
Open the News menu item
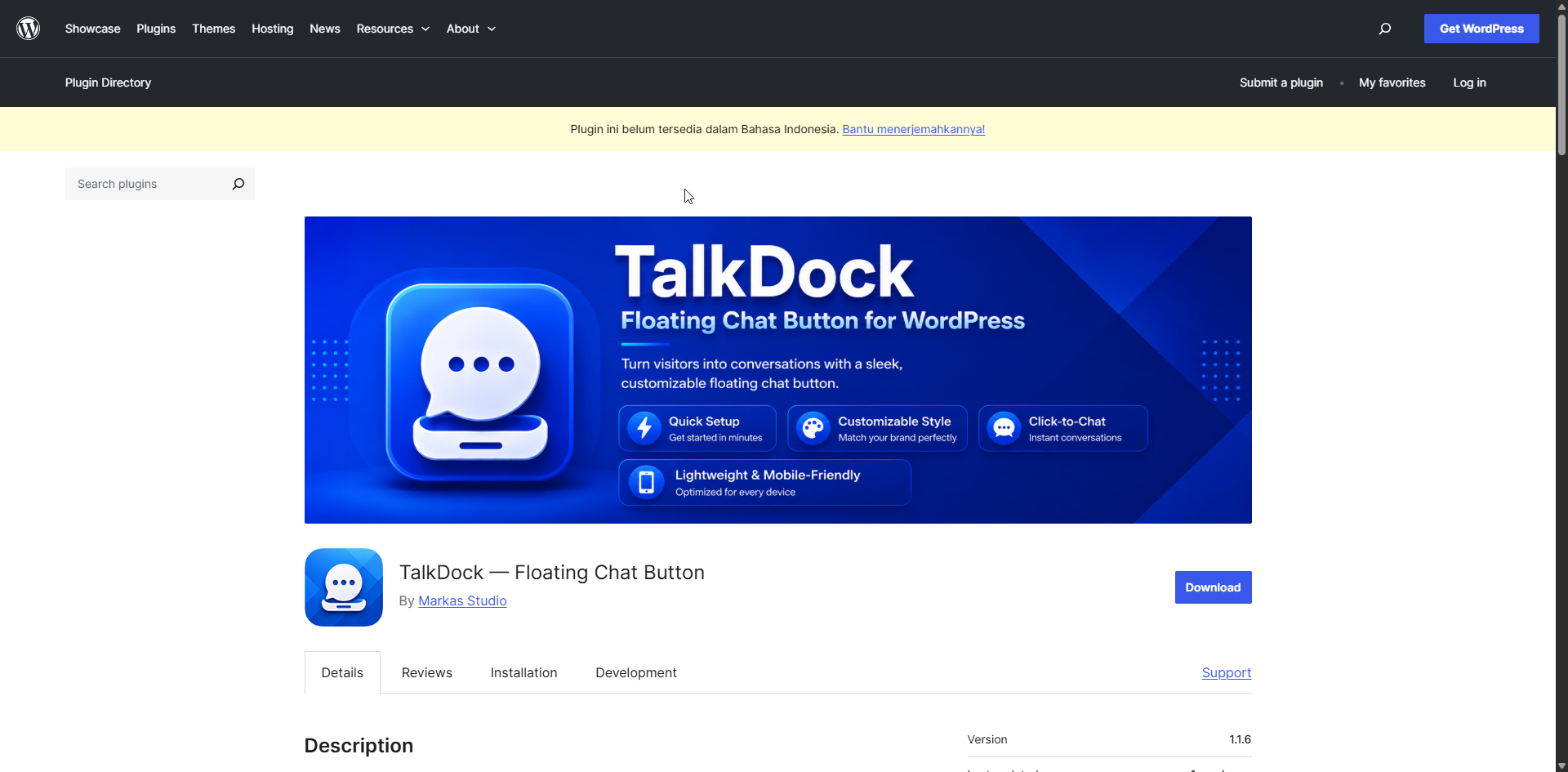point(325,29)
